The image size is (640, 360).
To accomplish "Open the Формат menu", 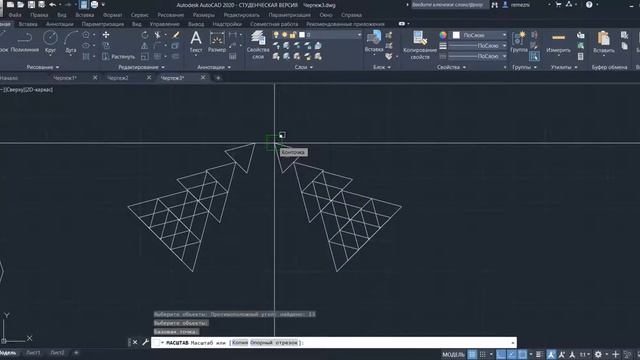I will [x=112, y=15].
